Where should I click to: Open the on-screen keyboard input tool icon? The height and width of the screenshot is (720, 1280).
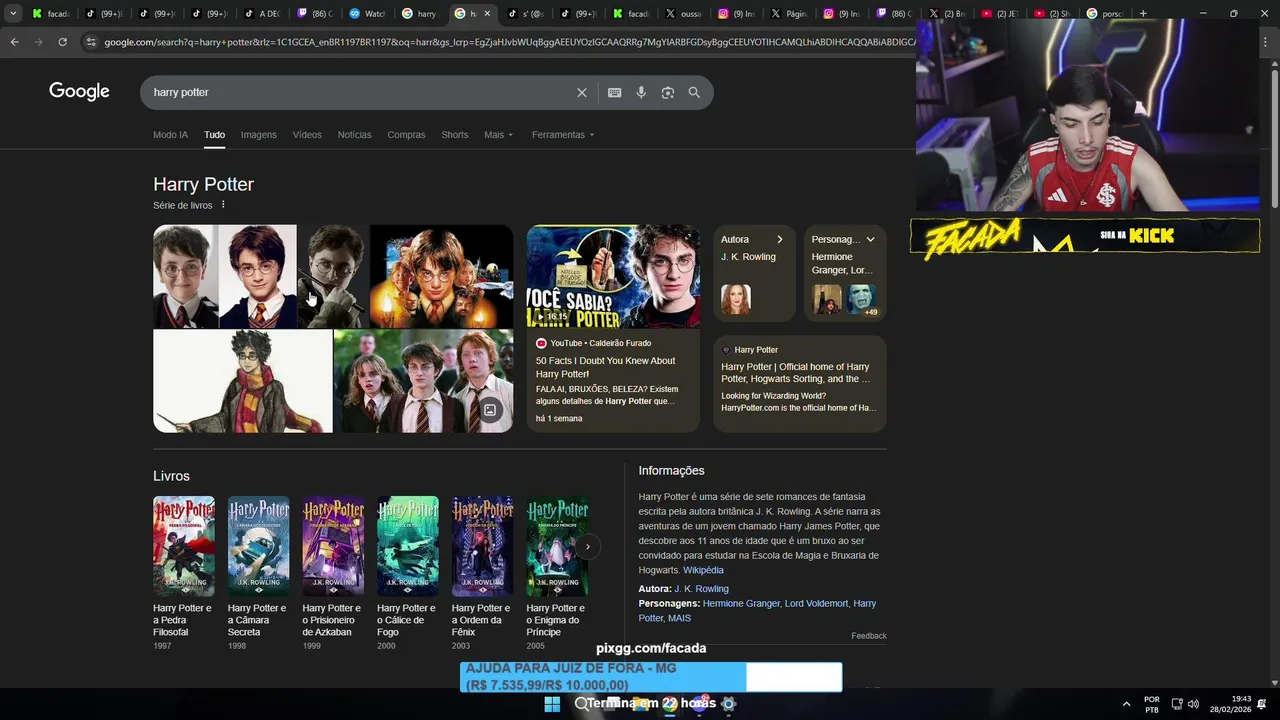point(615,92)
